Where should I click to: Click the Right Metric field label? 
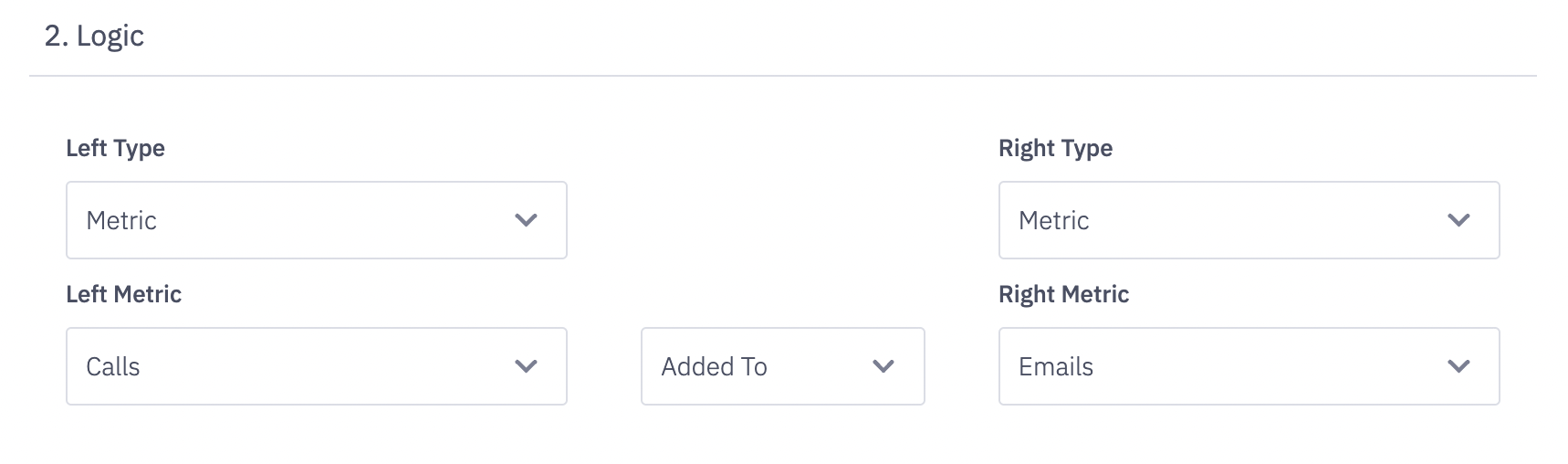pyautogui.click(x=1063, y=294)
